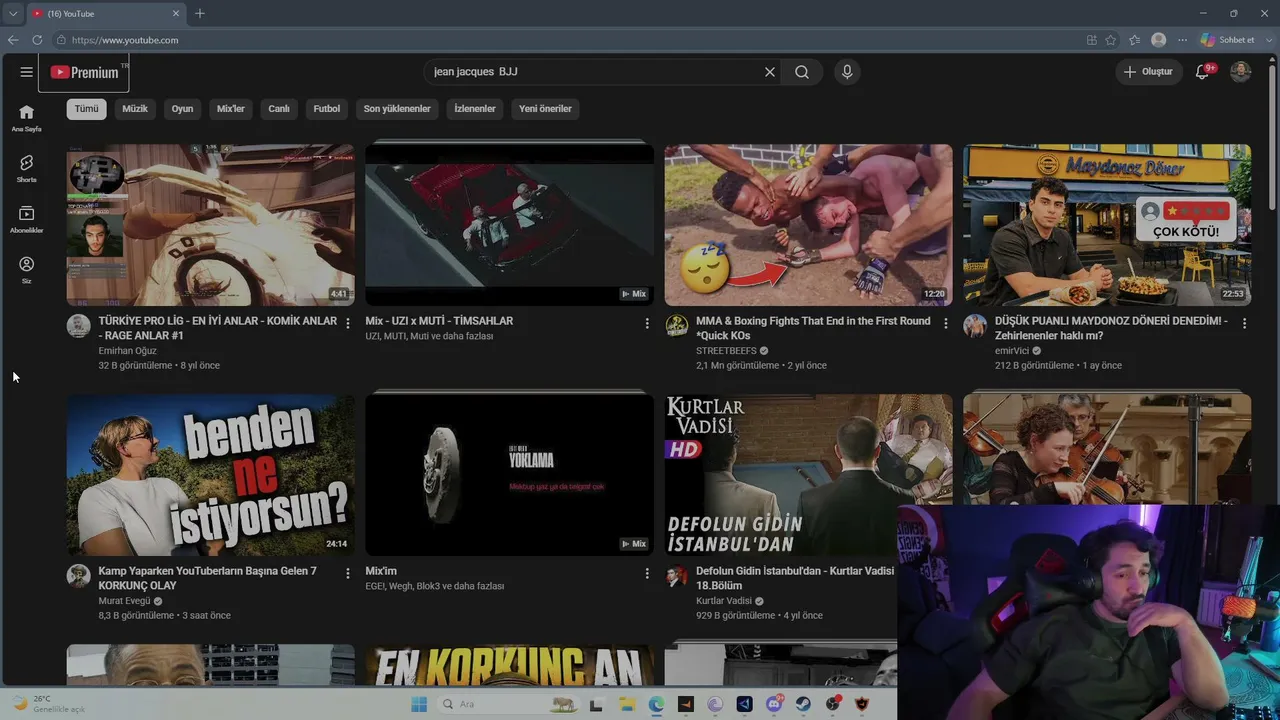Select the Futbol filter chip
The image size is (1280, 720).
coord(327,109)
